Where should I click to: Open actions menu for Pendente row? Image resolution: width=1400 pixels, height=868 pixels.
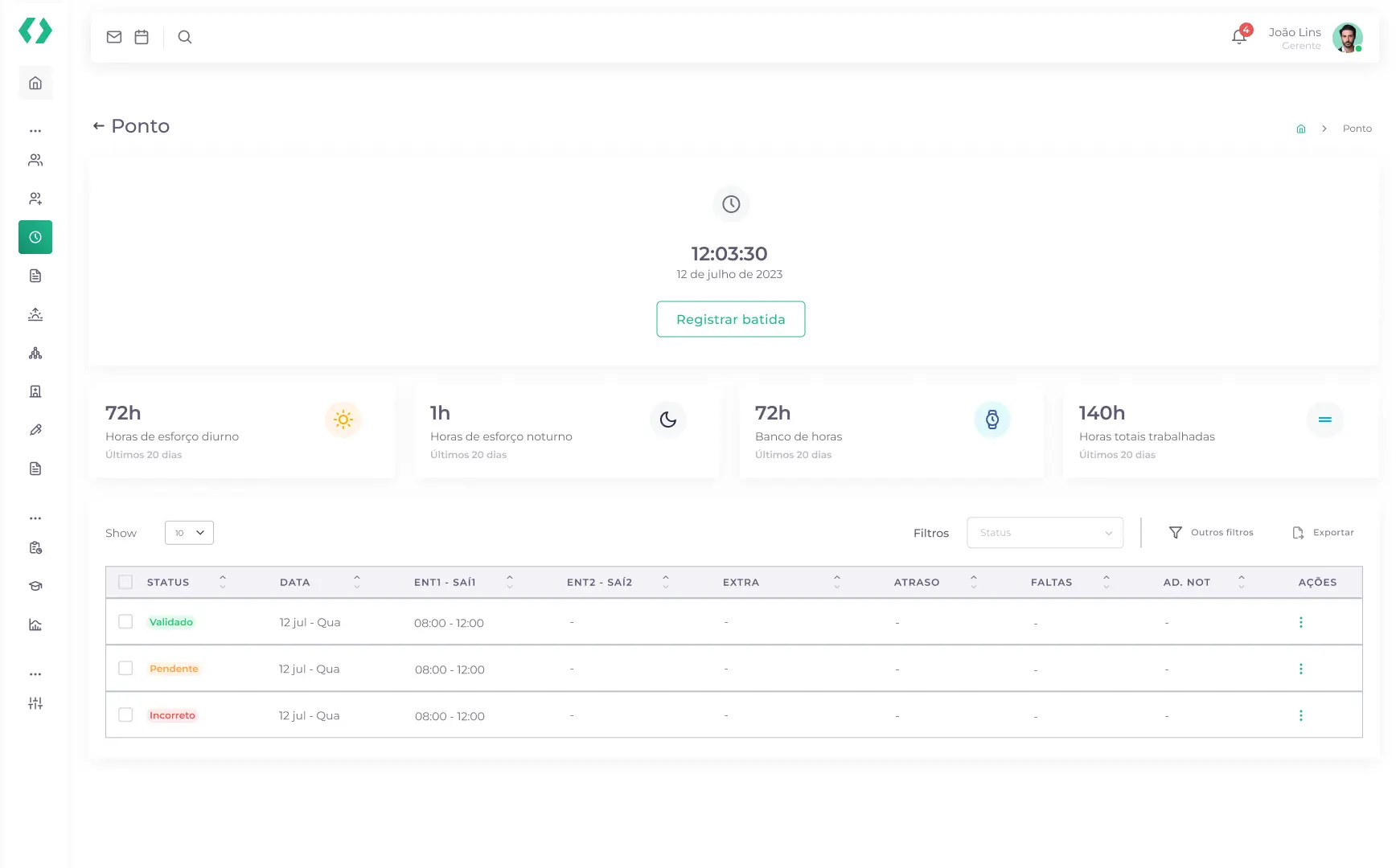coord(1301,669)
